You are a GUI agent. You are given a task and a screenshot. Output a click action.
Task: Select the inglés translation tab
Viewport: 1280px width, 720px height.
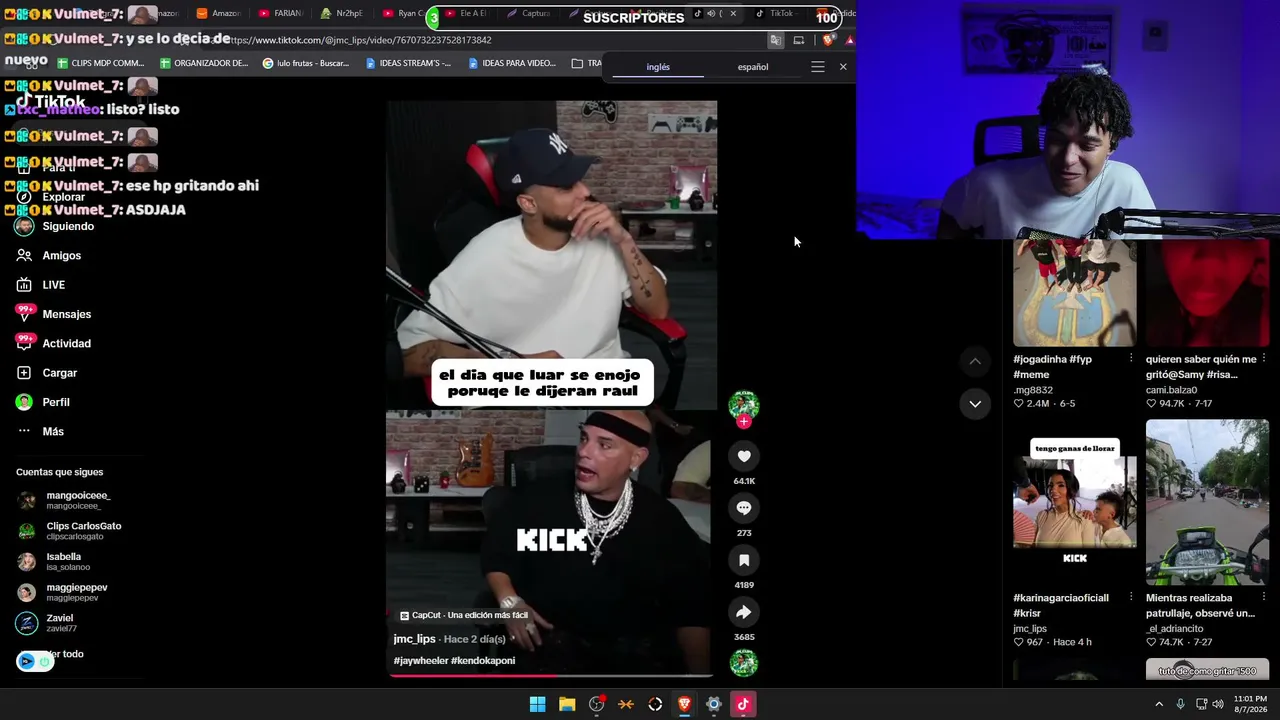658,67
